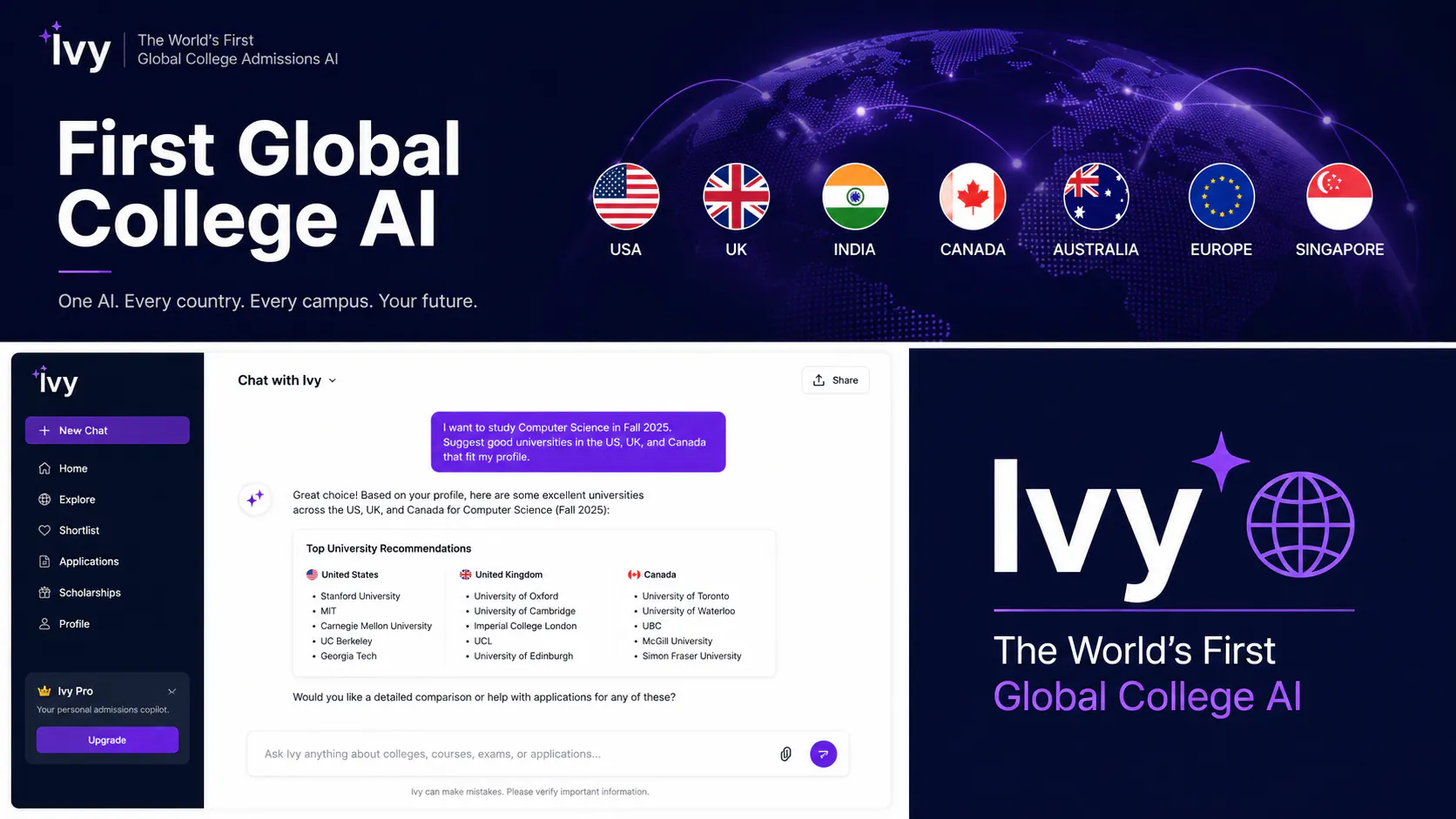Click the 'One AI. Every country' tagline
1456x819 pixels.
coord(268,301)
